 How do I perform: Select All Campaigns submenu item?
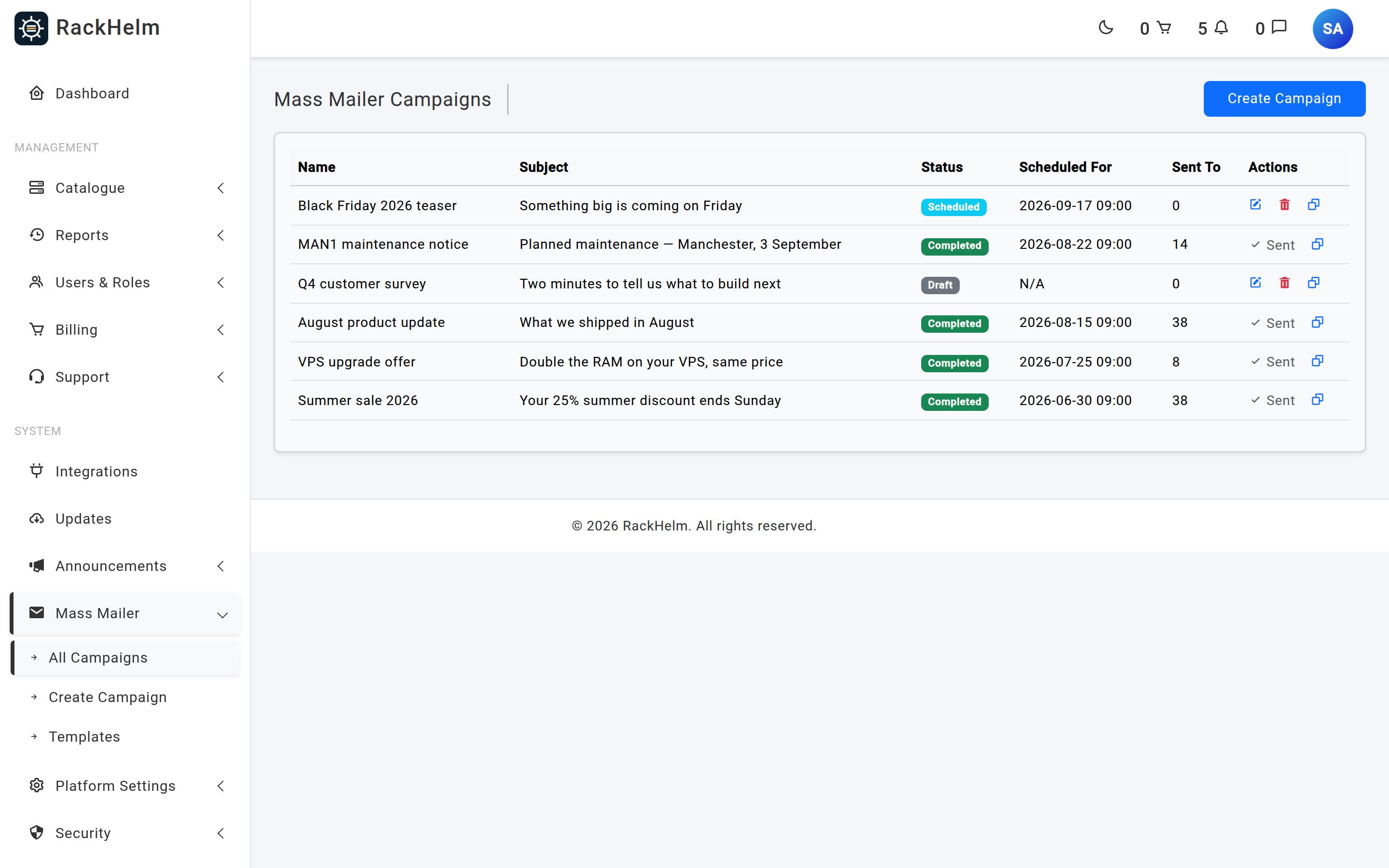coord(125,657)
